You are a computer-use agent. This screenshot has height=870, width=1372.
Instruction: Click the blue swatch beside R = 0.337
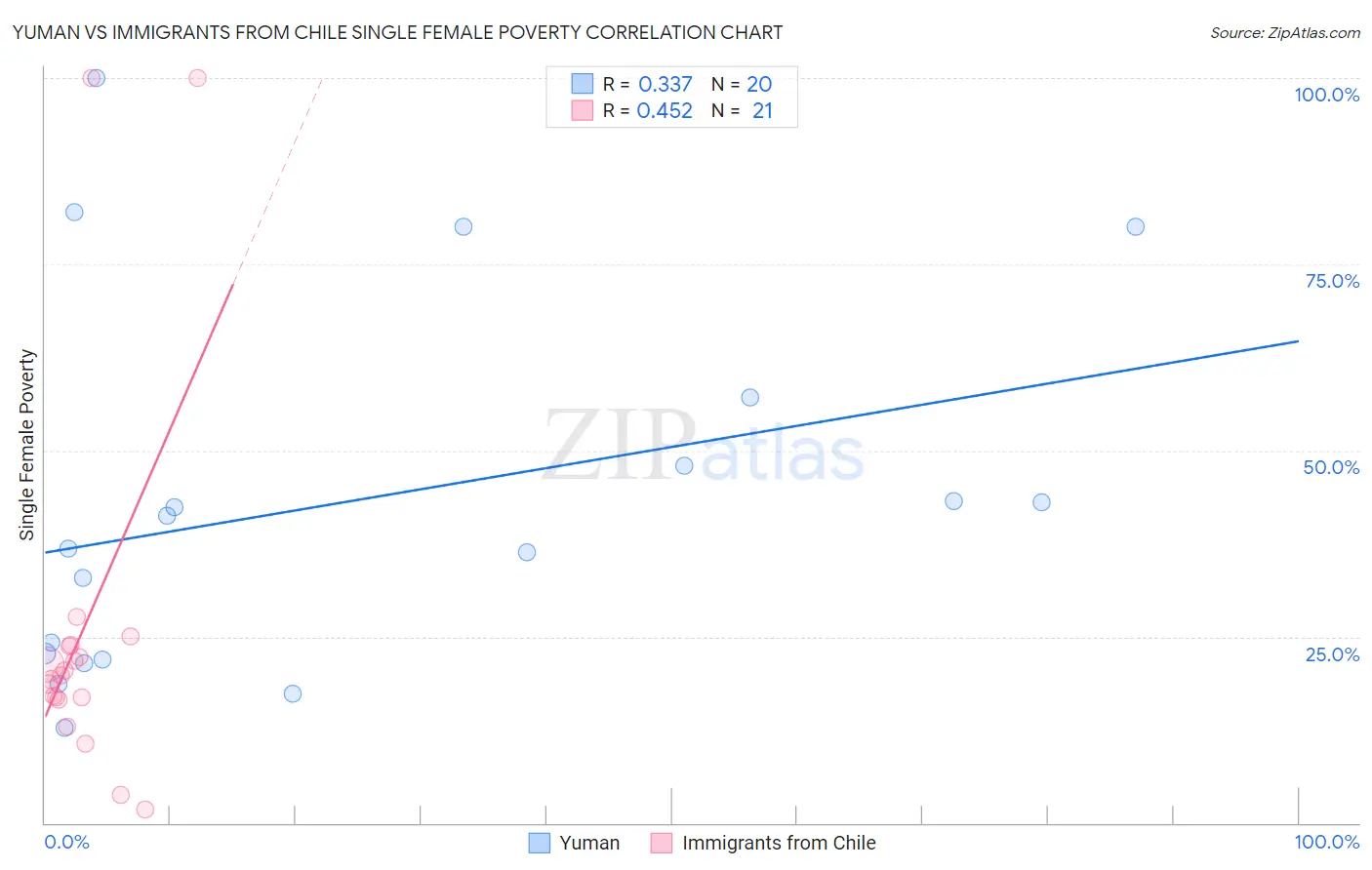(x=583, y=84)
